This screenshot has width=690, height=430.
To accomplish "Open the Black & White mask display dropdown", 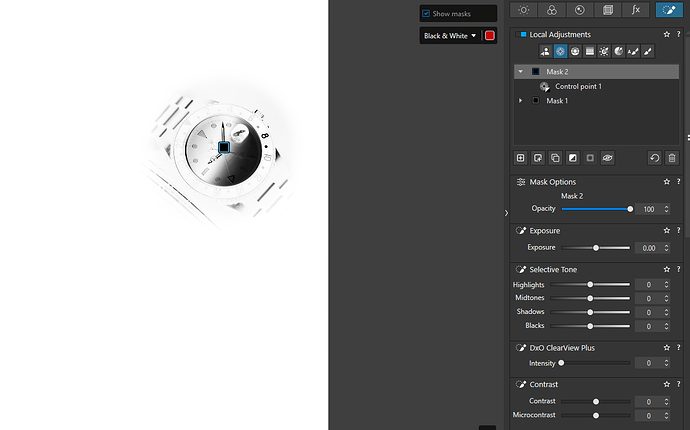I will coord(449,36).
